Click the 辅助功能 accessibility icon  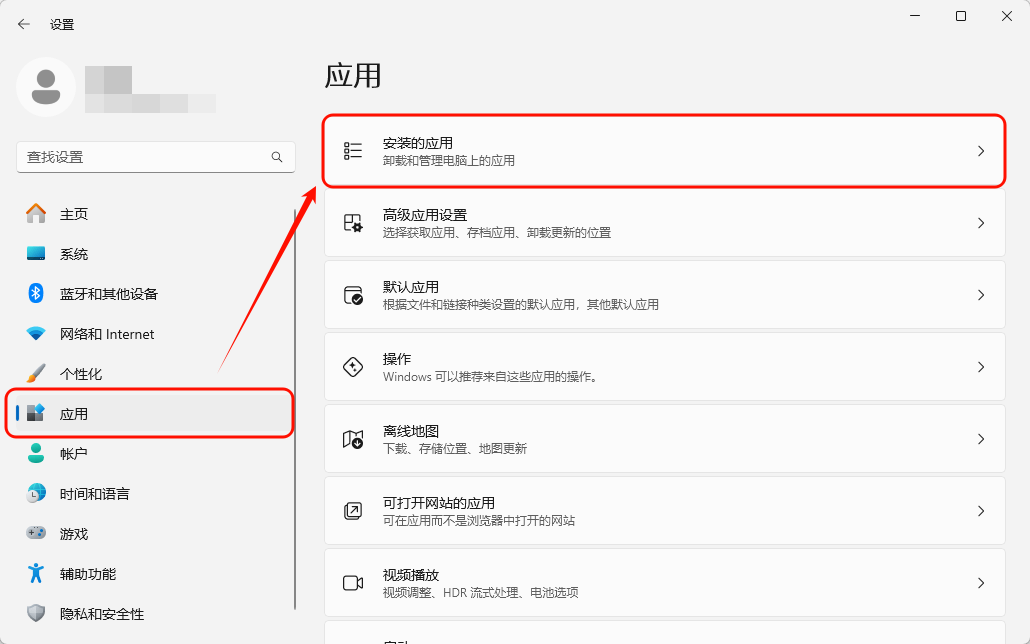tap(36, 573)
